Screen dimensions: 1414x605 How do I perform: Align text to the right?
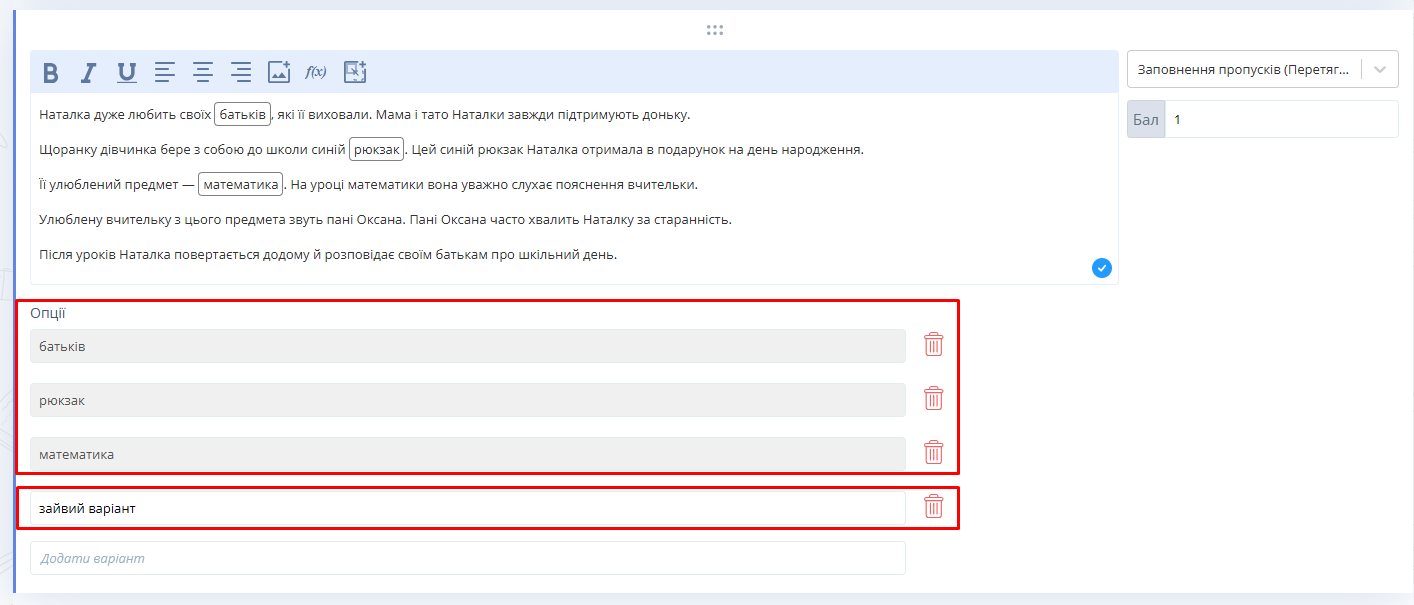click(241, 72)
